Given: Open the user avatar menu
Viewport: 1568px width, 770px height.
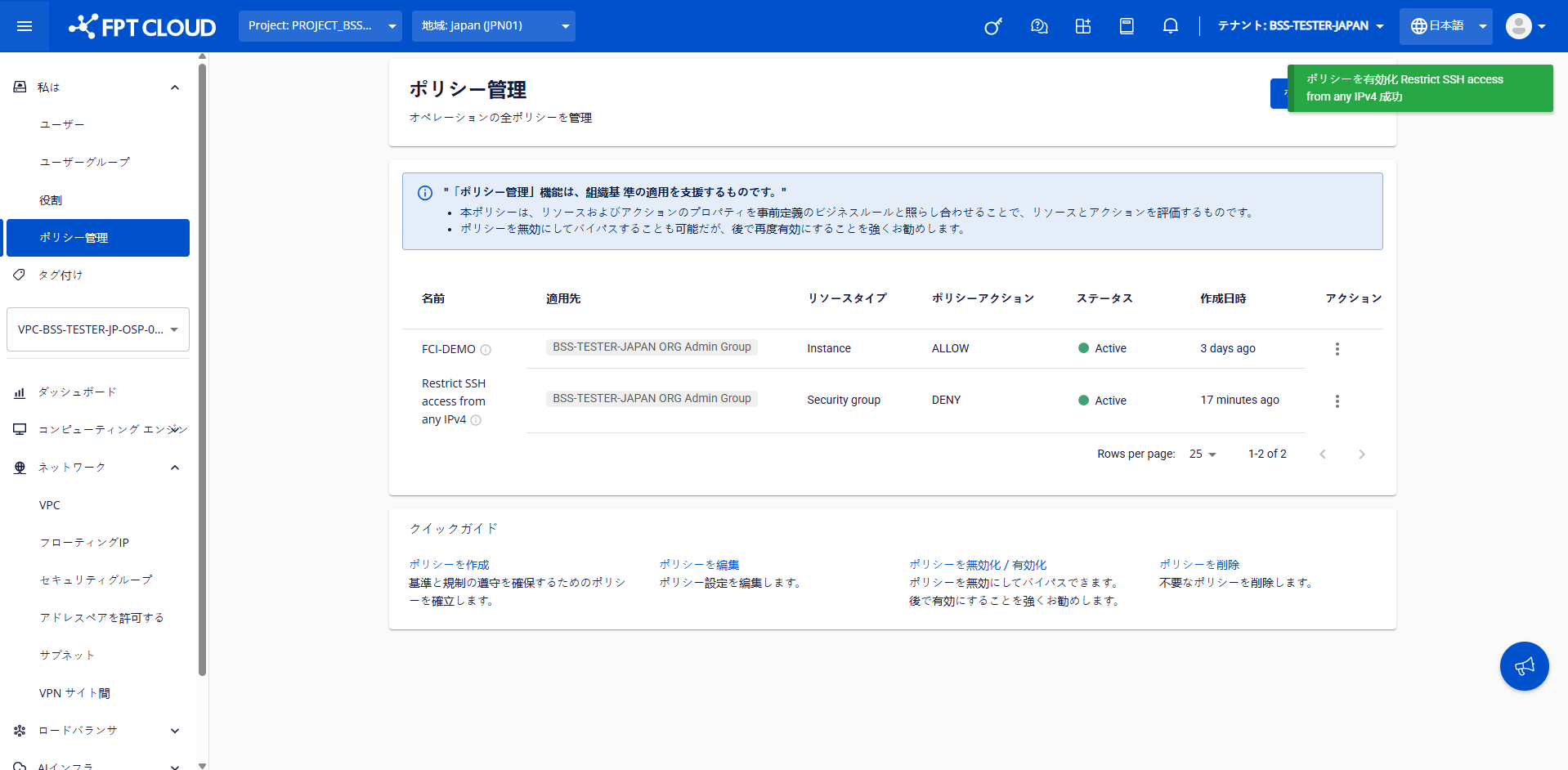Looking at the screenshot, I should (x=1525, y=26).
